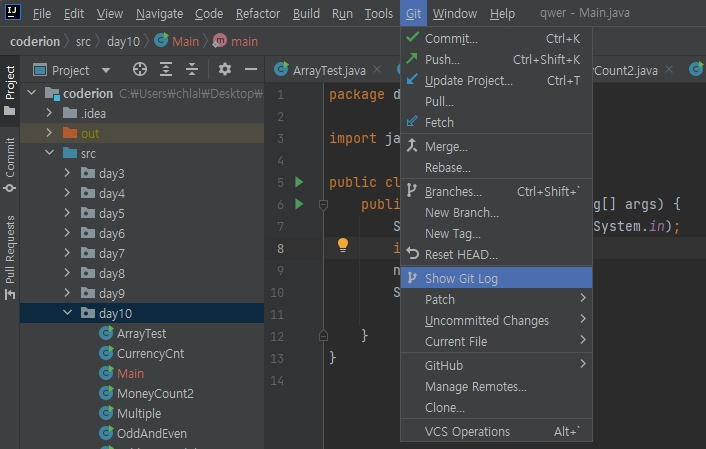Click the main method icon in breadcrumb
This screenshot has height=449, width=706.
pyautogui.click(x=220, y=41)
